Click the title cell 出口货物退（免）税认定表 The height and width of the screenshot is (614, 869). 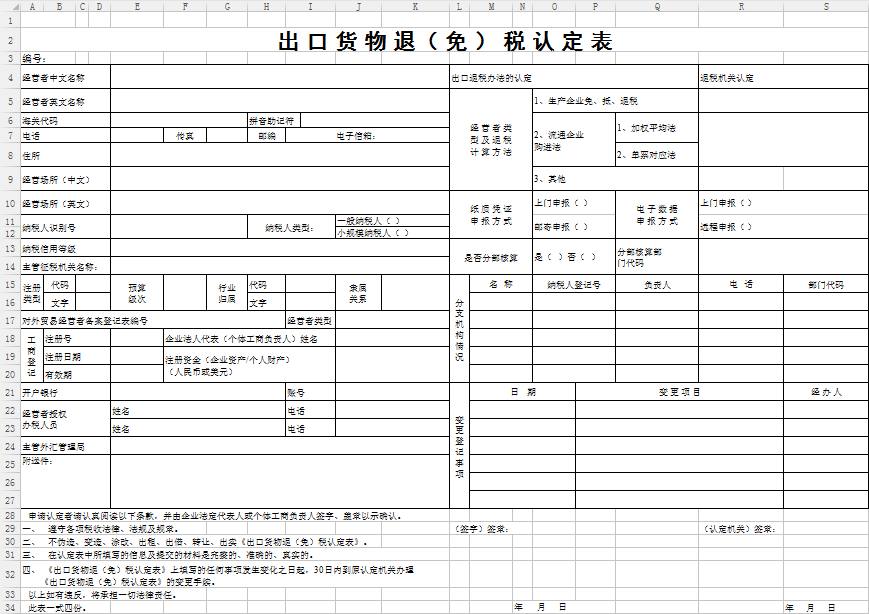[445, 41]
